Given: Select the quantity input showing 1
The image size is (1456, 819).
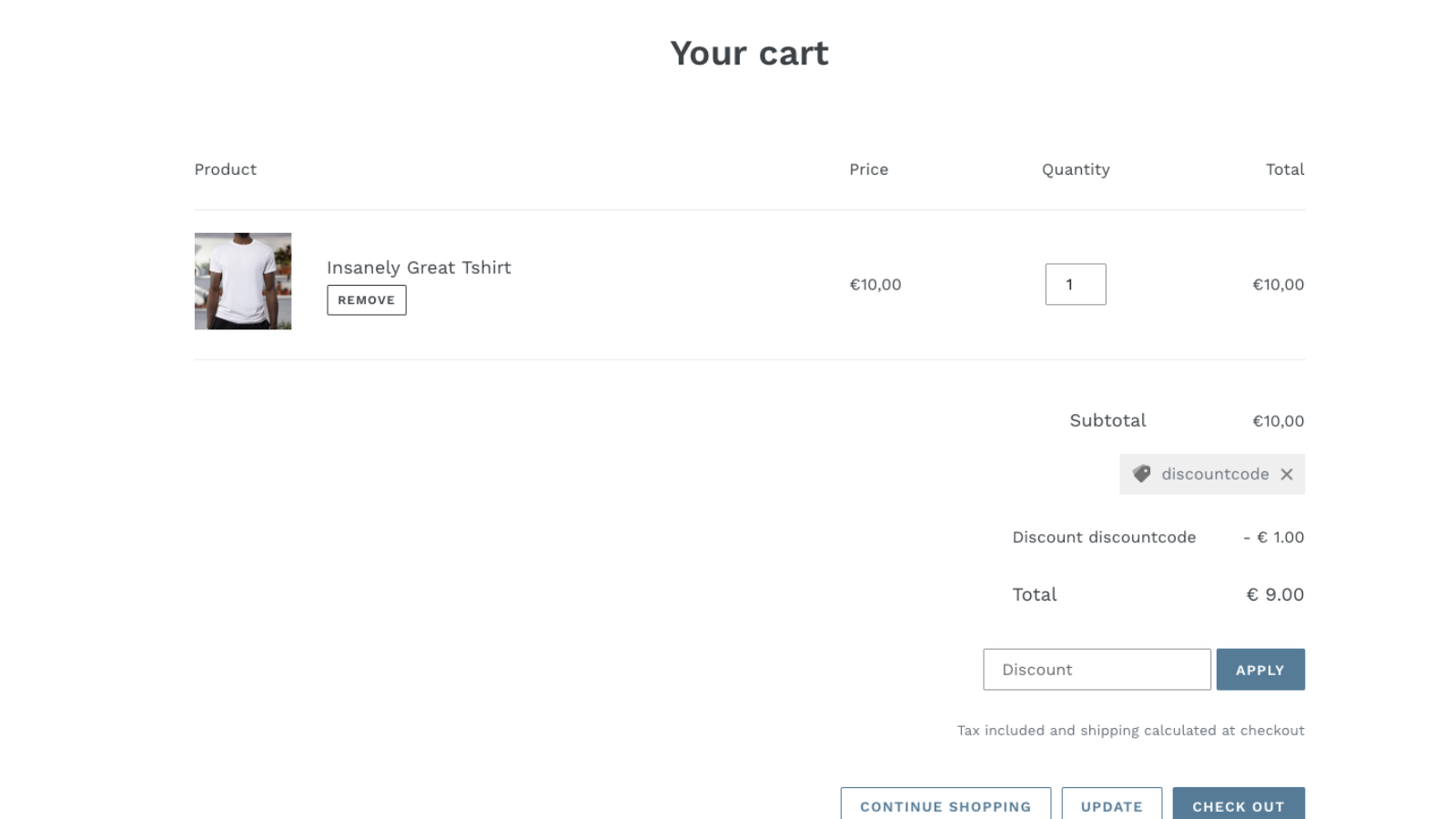Looking at the screenshot, I should coord(1076,284).
